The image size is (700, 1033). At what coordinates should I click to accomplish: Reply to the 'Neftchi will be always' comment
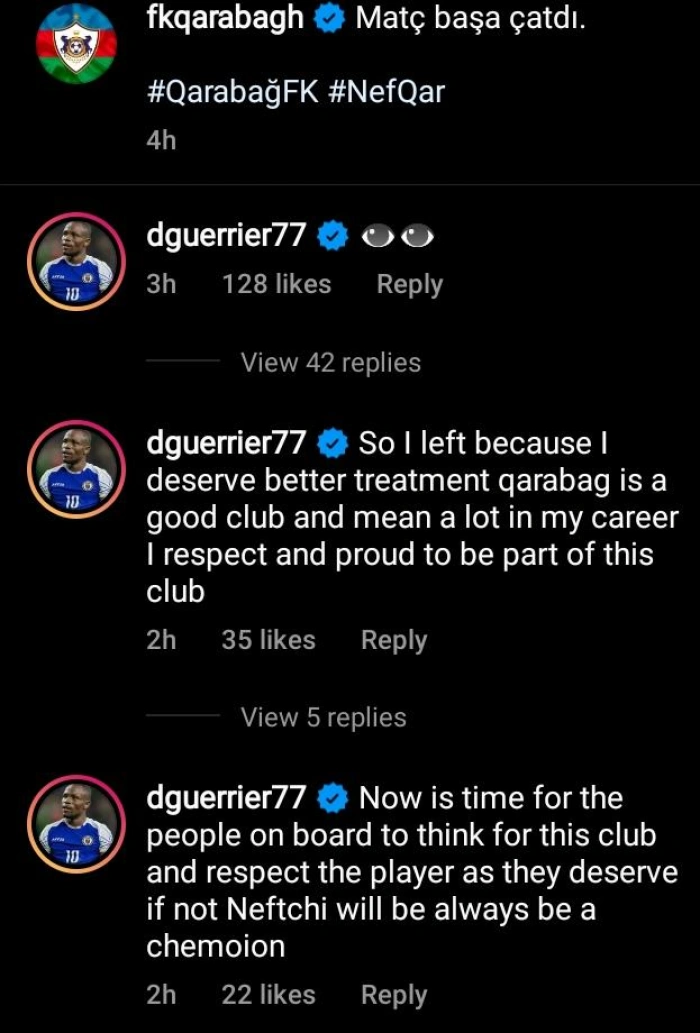393,995
